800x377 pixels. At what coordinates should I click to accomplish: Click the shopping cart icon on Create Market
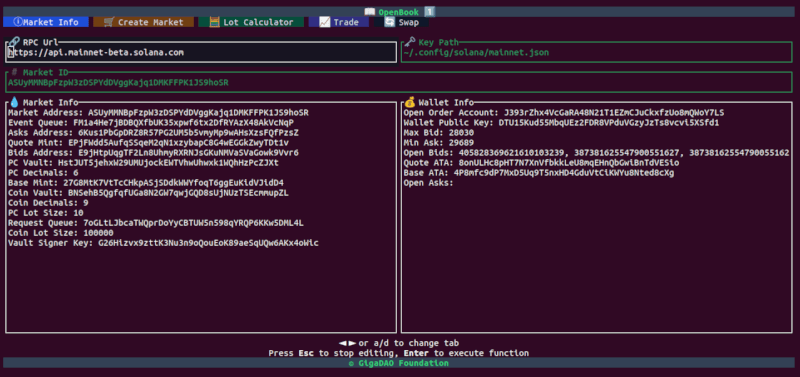coord(109,22)
